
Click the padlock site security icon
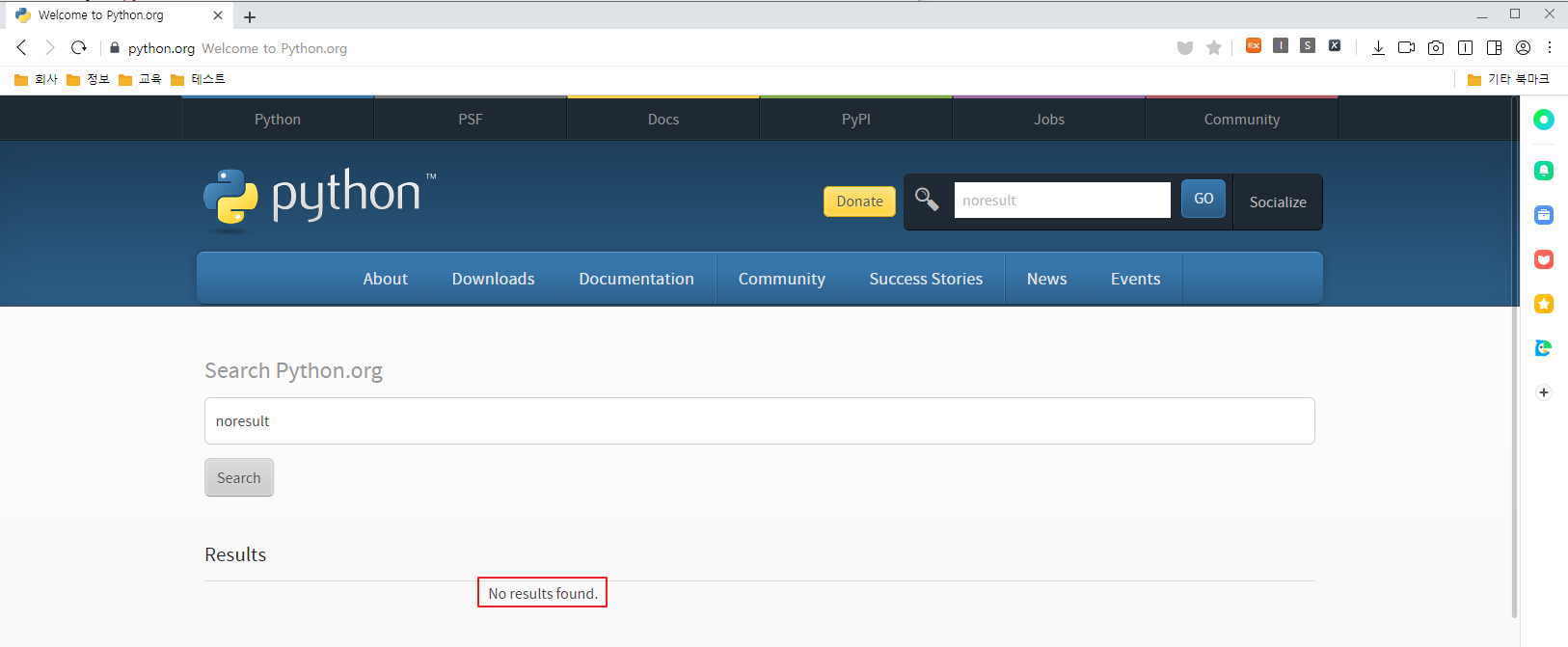point(115,48)
